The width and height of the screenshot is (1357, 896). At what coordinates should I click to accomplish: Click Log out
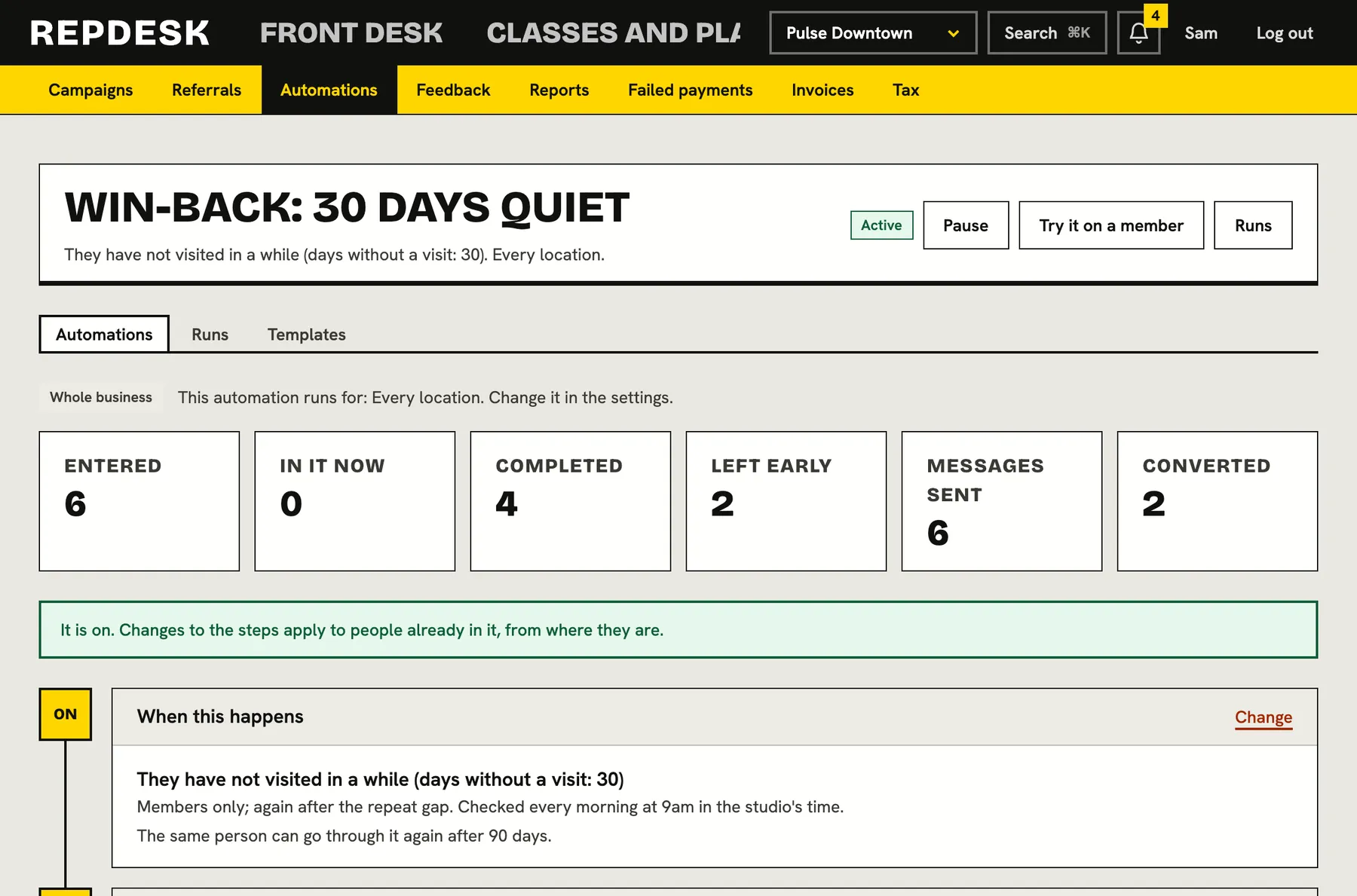[1285, 33]
